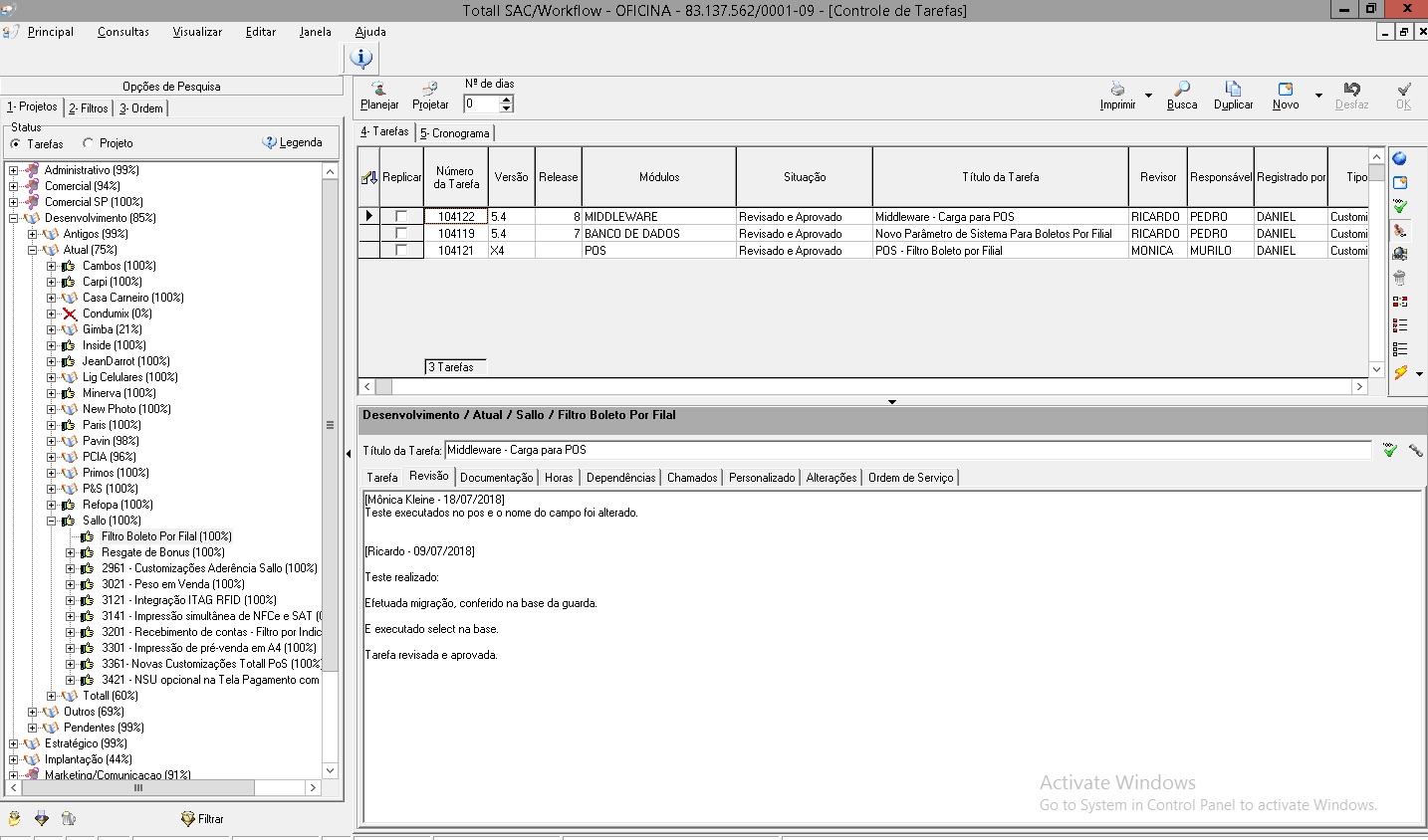
Task: Open the Documentação tab
Action: 496,478
